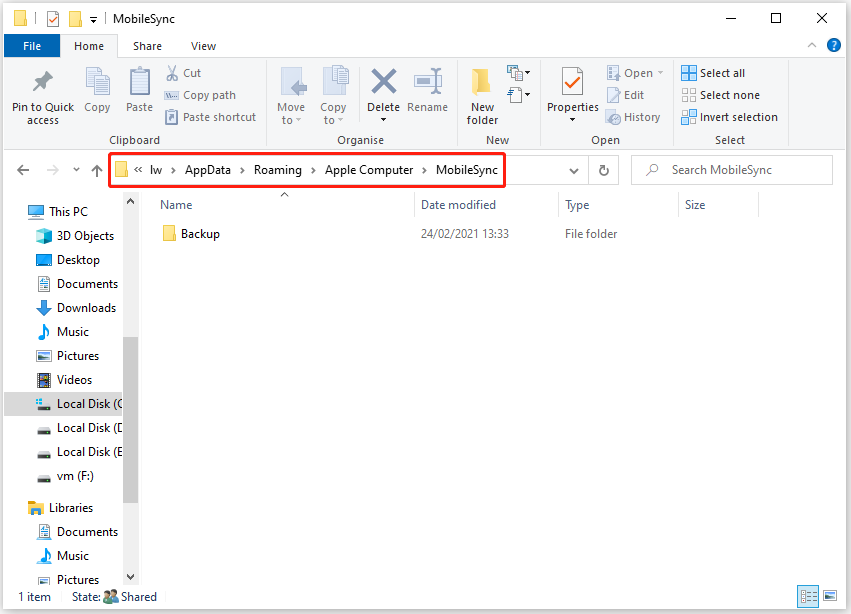This screenshot has width=851, height=614.
Task: Switch to the View ribbon tab
Action: (x=204, y=46)
